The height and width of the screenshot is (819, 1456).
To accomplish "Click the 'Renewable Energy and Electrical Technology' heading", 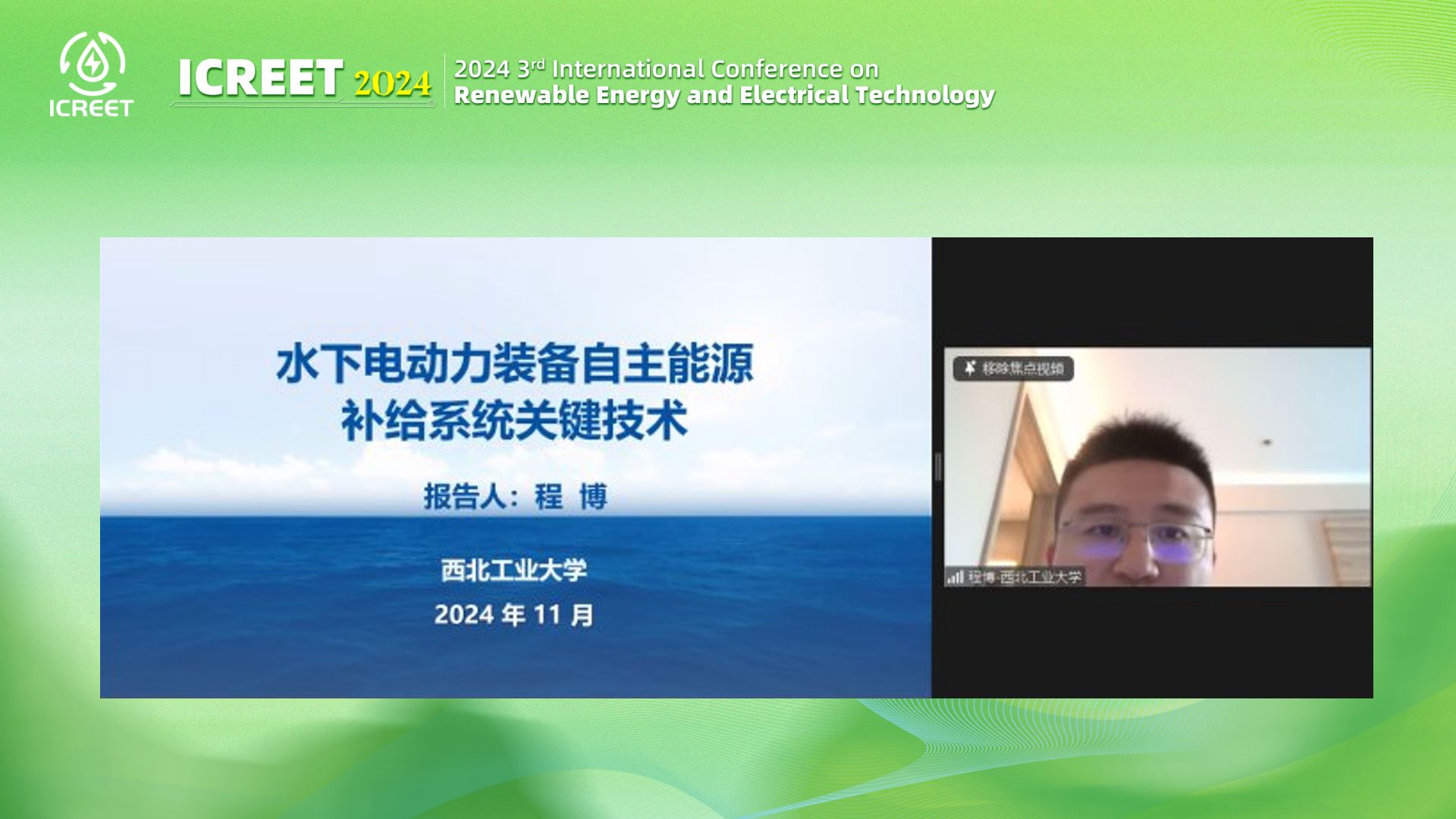I will 723,96.
